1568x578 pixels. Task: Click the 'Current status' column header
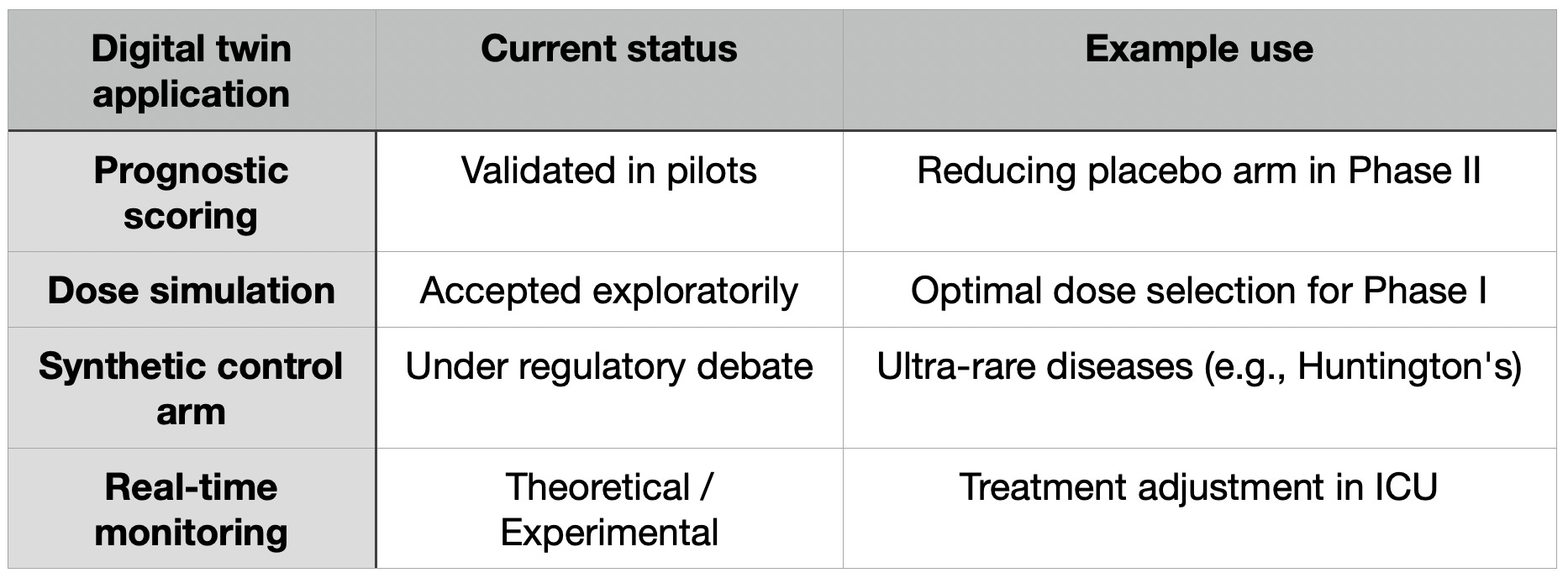[609, 71]
